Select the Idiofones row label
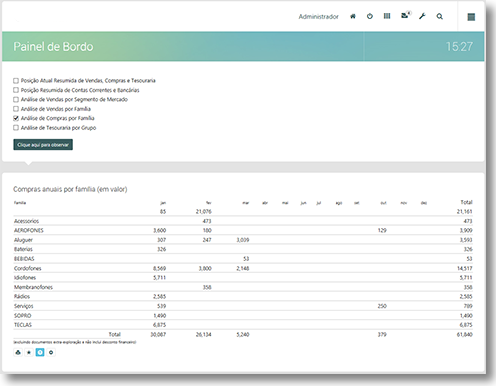 pos(25,278)
